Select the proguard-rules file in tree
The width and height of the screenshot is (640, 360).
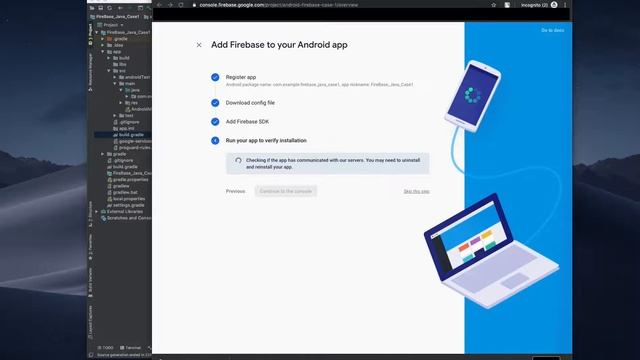tap(132, 148)
